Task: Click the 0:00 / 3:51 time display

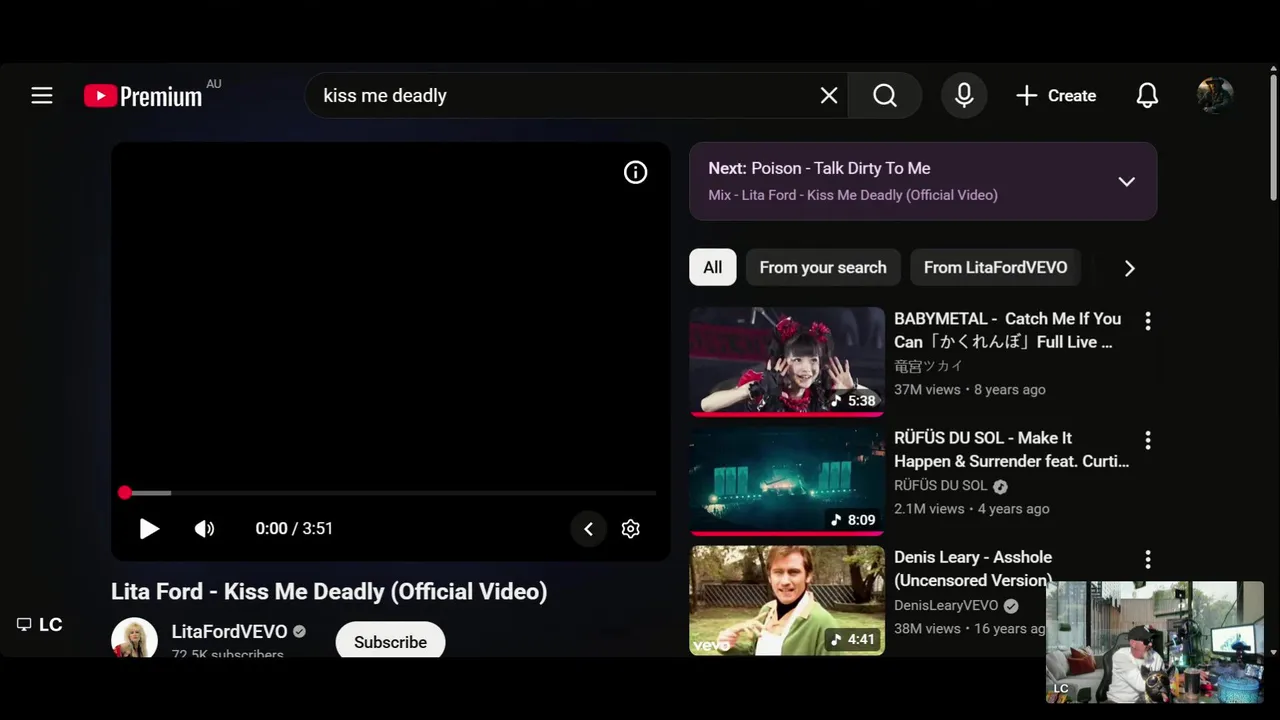Action: [x=294, y=529]
